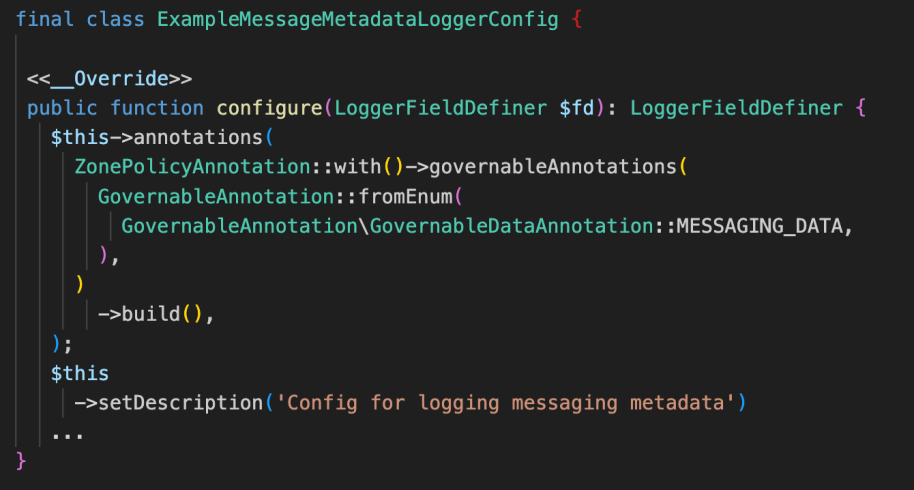Click GovernableDataAnnotation class reference
914x490 pixels.
511,226
